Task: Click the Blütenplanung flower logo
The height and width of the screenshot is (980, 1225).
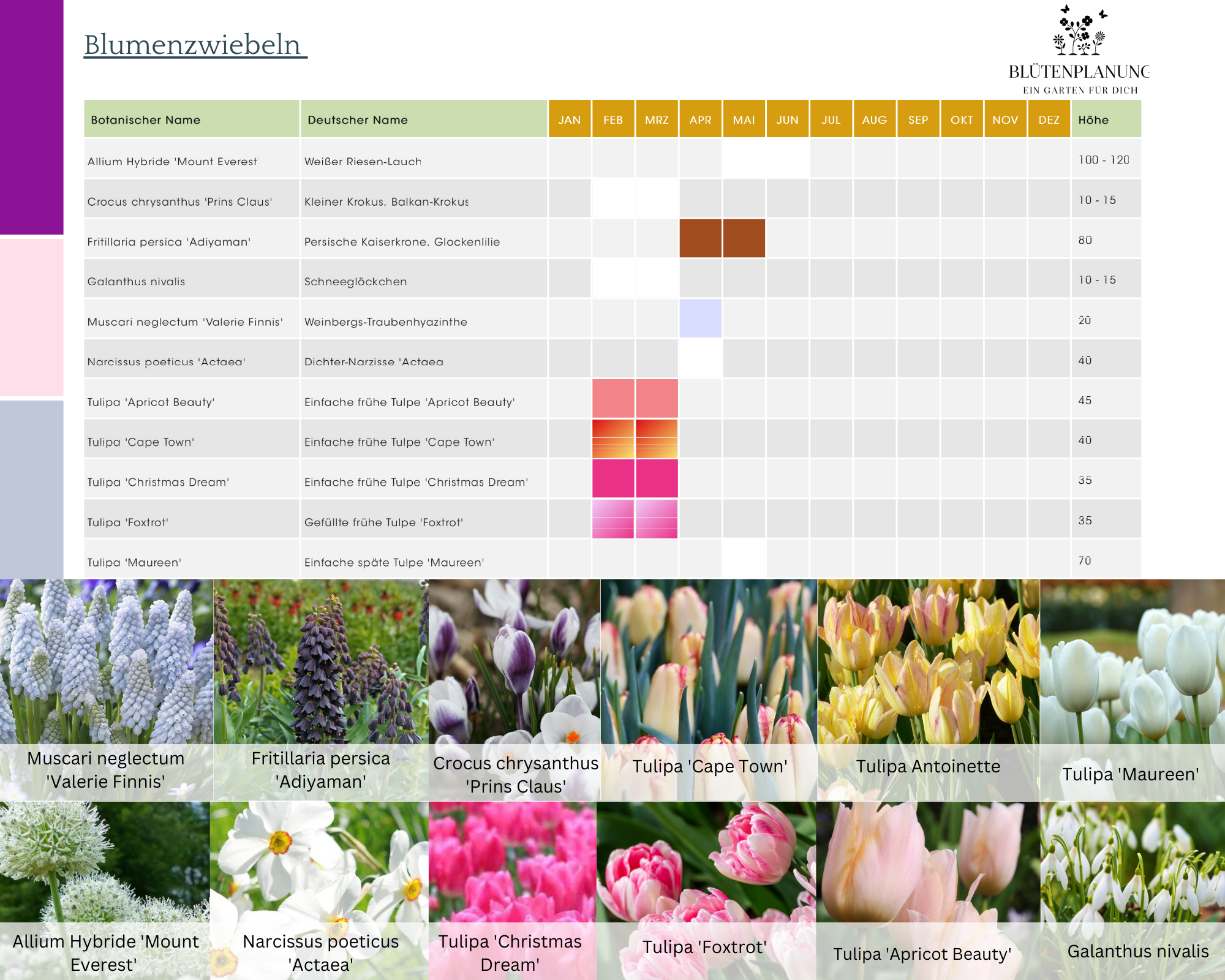Action: click(x=1079, y=31)
